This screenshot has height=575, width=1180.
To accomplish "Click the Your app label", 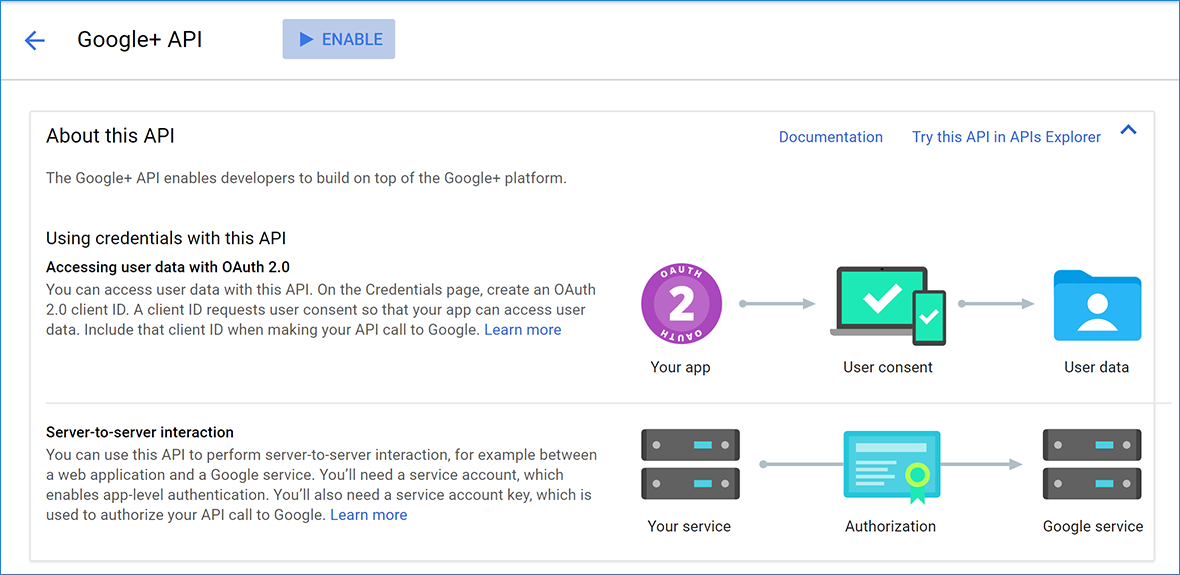I will click(680, 367).
